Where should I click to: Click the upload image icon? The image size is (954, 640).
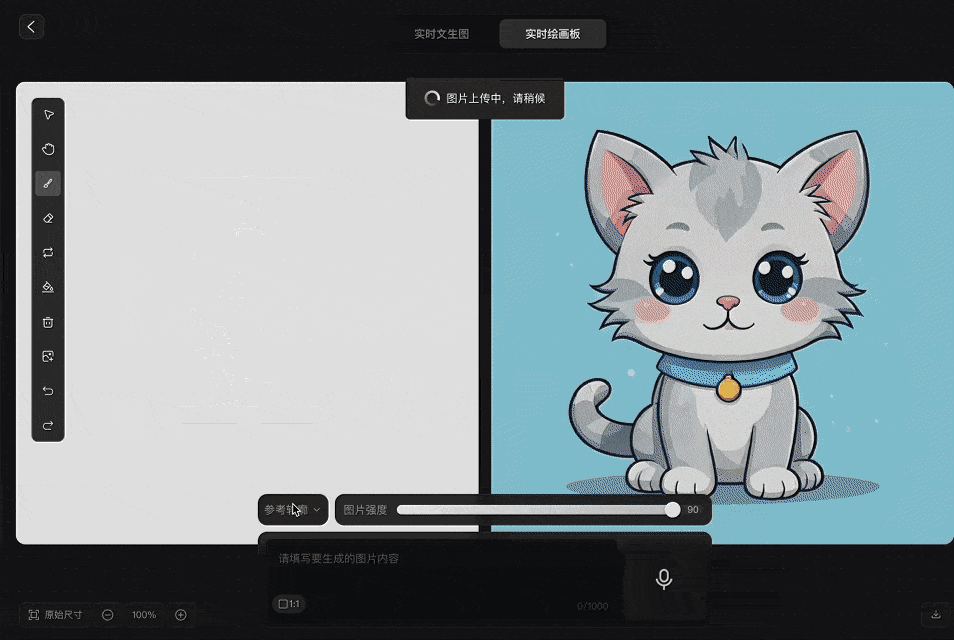click(48, 357)
